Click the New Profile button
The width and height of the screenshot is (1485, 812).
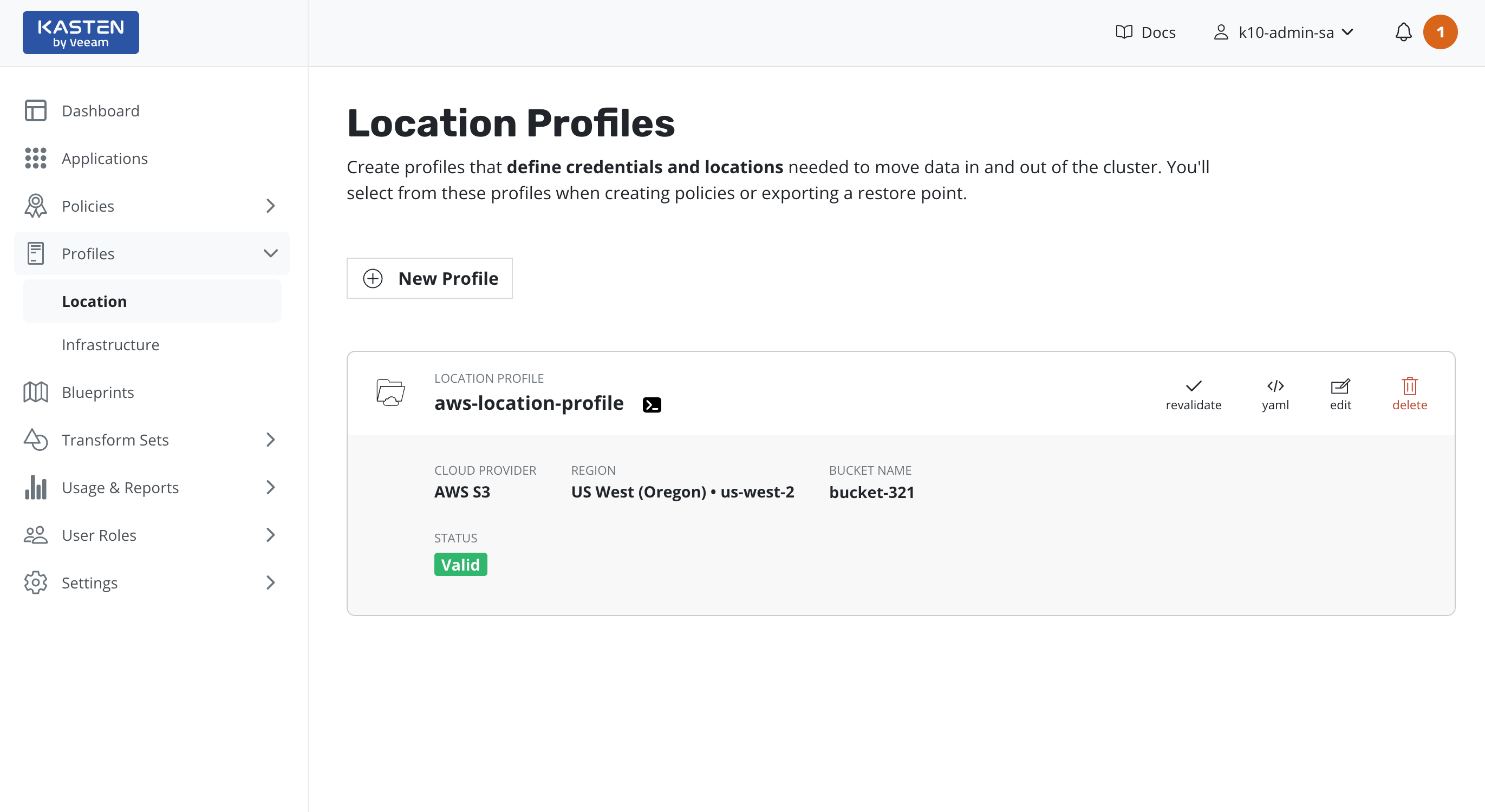click(429, 278)
